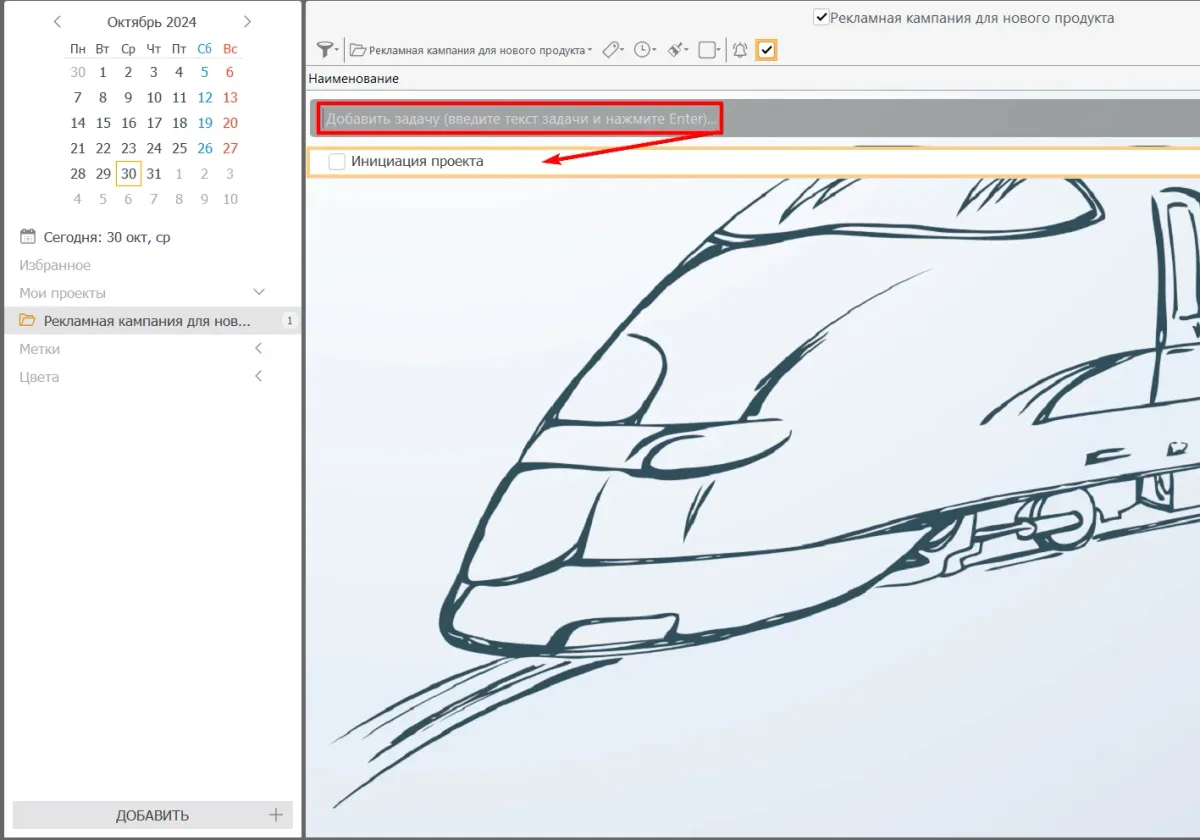Toggle the checkbox next to project title at top
The width and height of the screenshot is (1200, 840).
pyautogui.click(x=821, y=18)
